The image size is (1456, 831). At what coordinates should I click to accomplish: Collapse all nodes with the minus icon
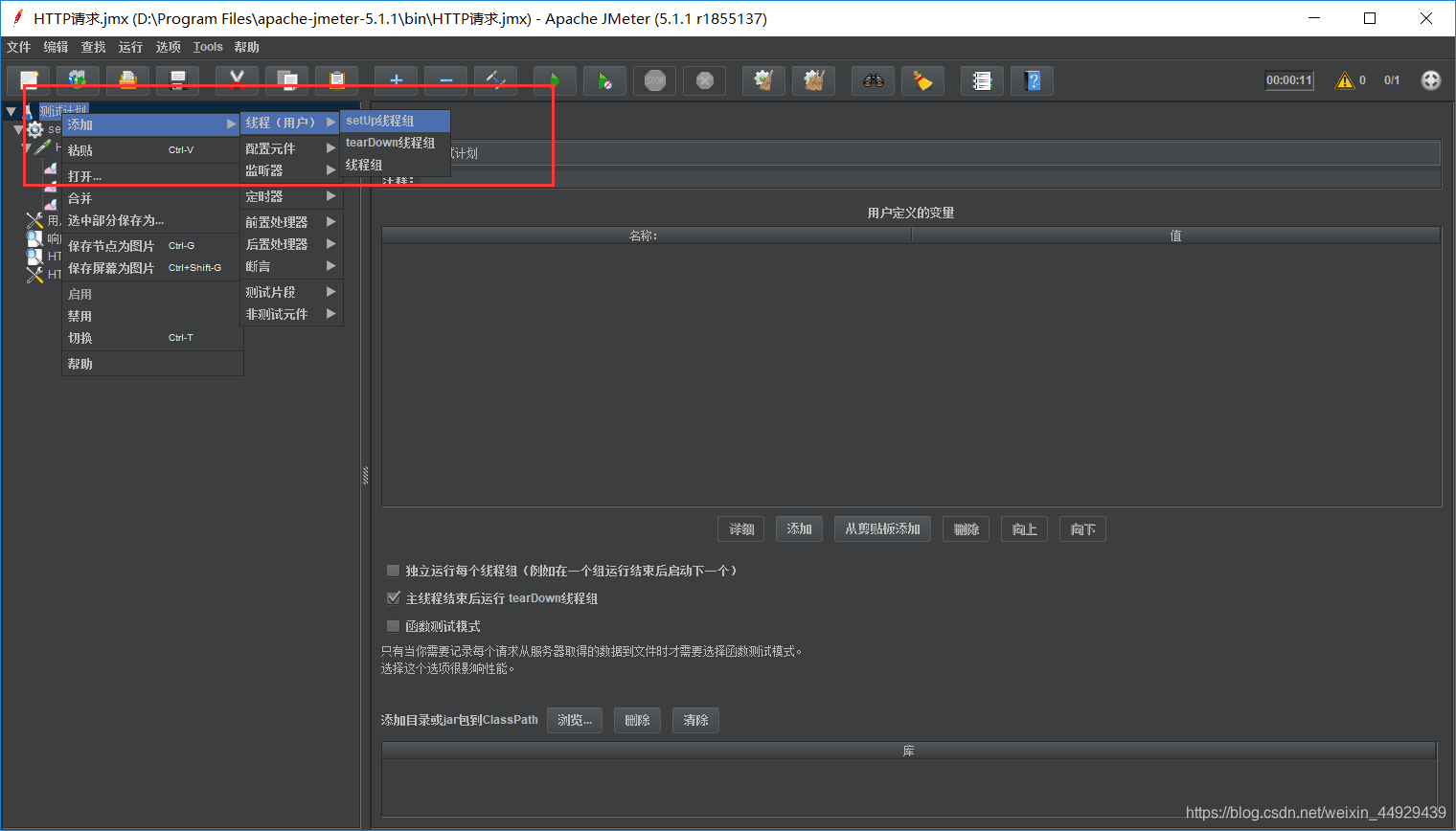coord(445,80)
